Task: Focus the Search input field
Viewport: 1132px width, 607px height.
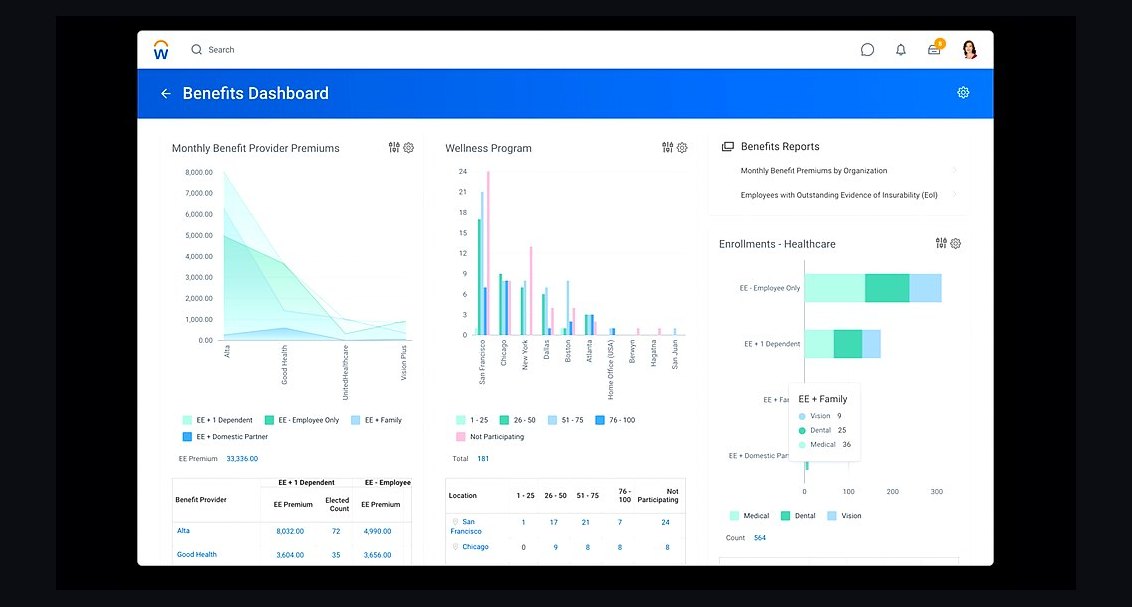Action: (x=221, y=50)
